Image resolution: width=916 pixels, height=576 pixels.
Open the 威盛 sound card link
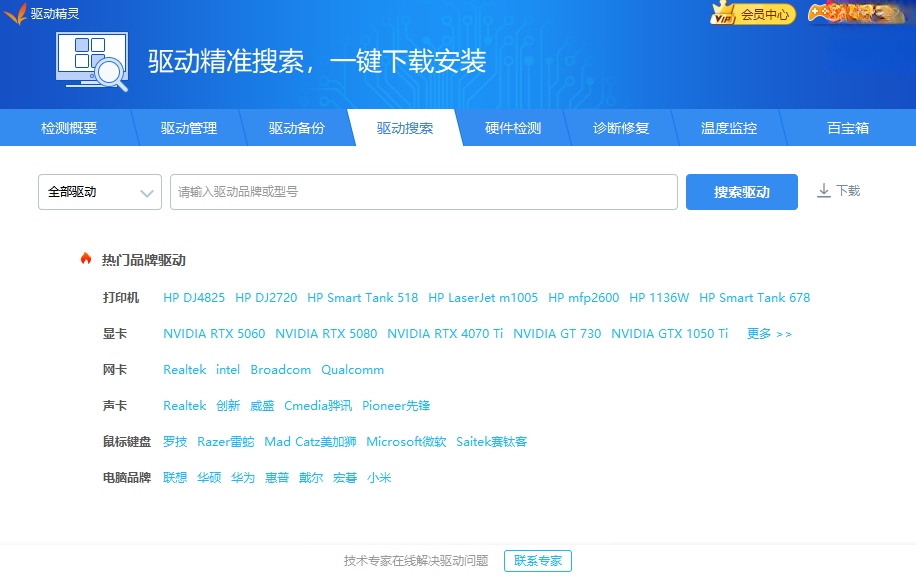pos(262,405)
